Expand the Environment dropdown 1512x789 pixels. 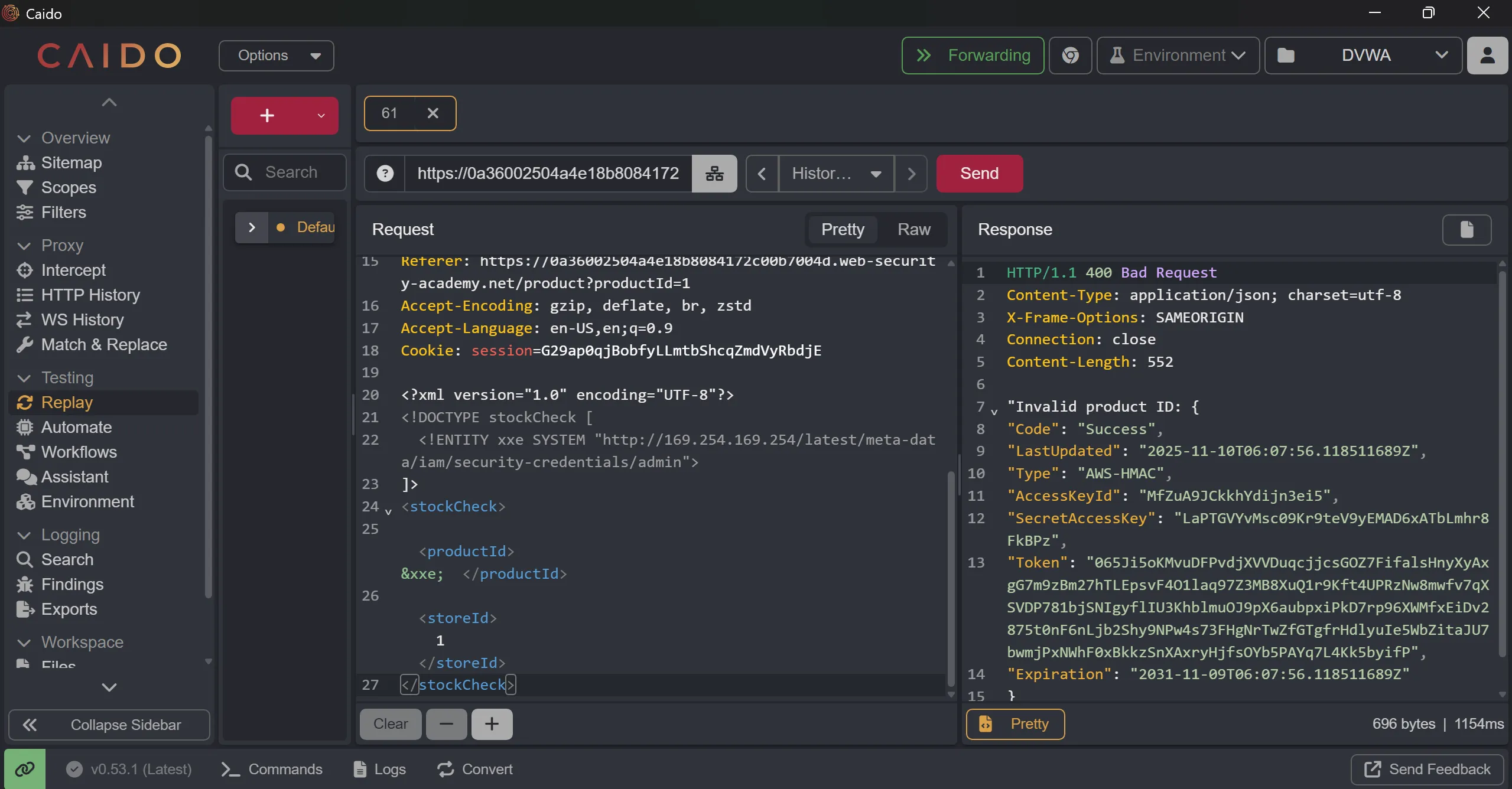pos(1178,56)
